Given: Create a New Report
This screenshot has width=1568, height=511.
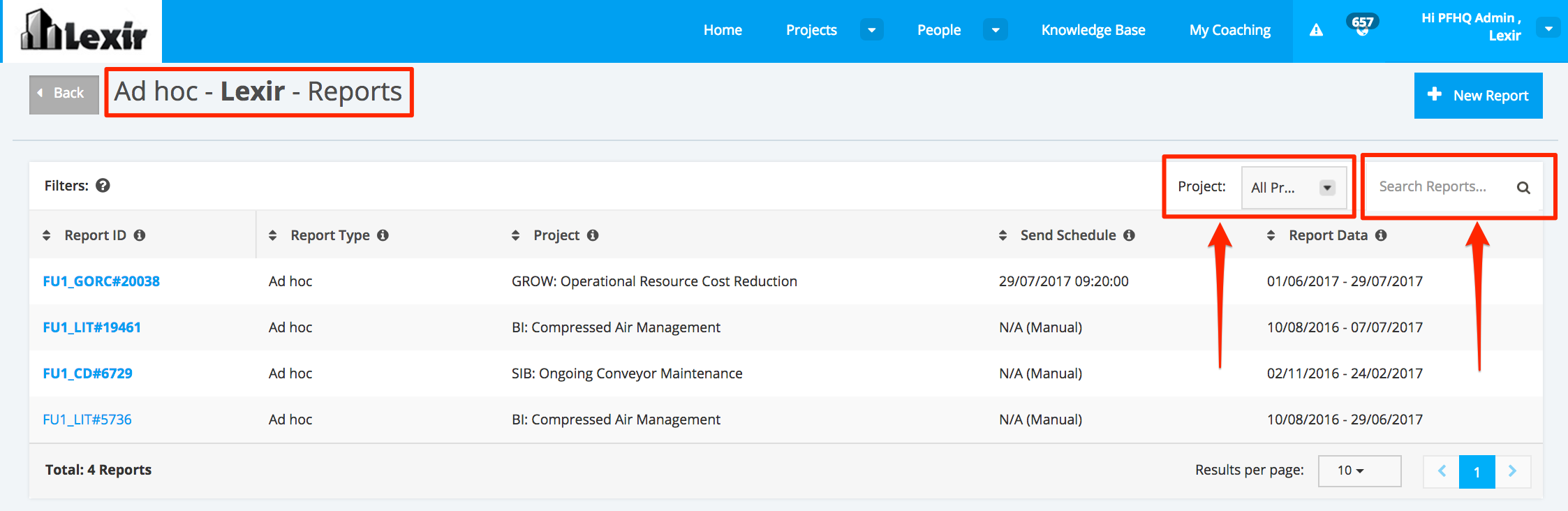Looking at the screenshot, I should pyautogui.click(x=1478, y=96).
